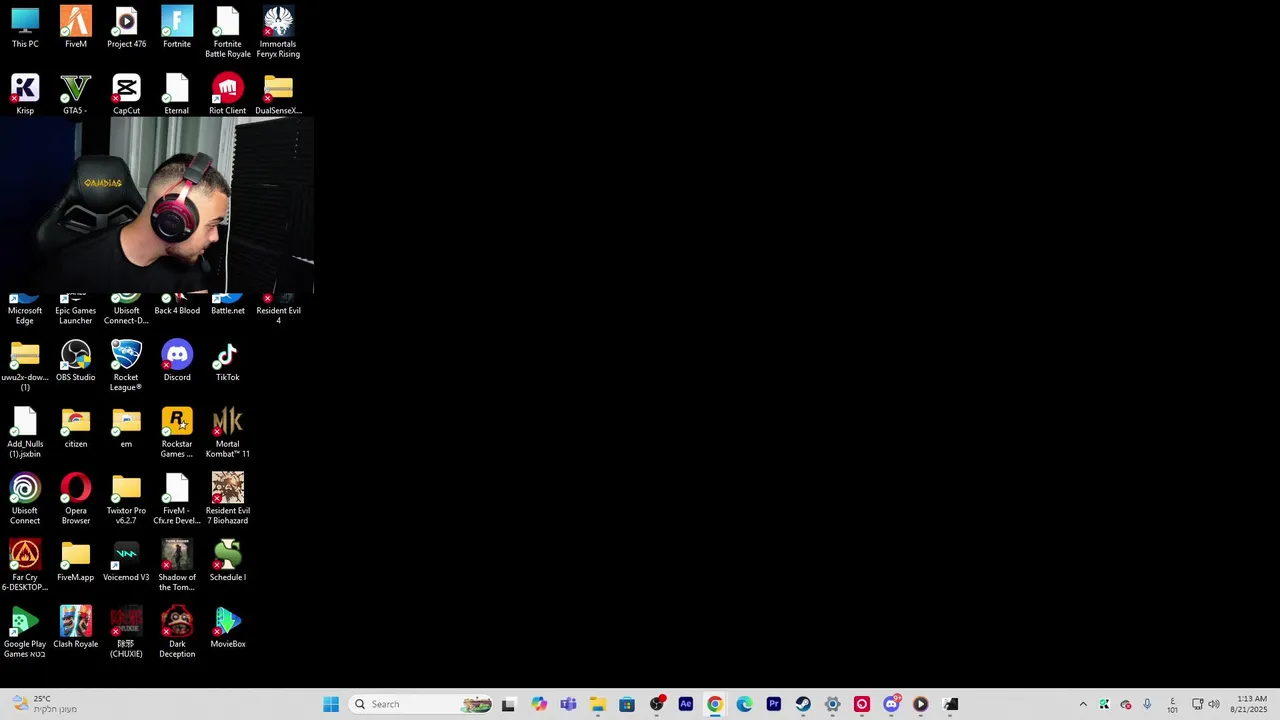
Task: Open Rockstar Games Launcher shortcut
Action: tap(177, 433)
